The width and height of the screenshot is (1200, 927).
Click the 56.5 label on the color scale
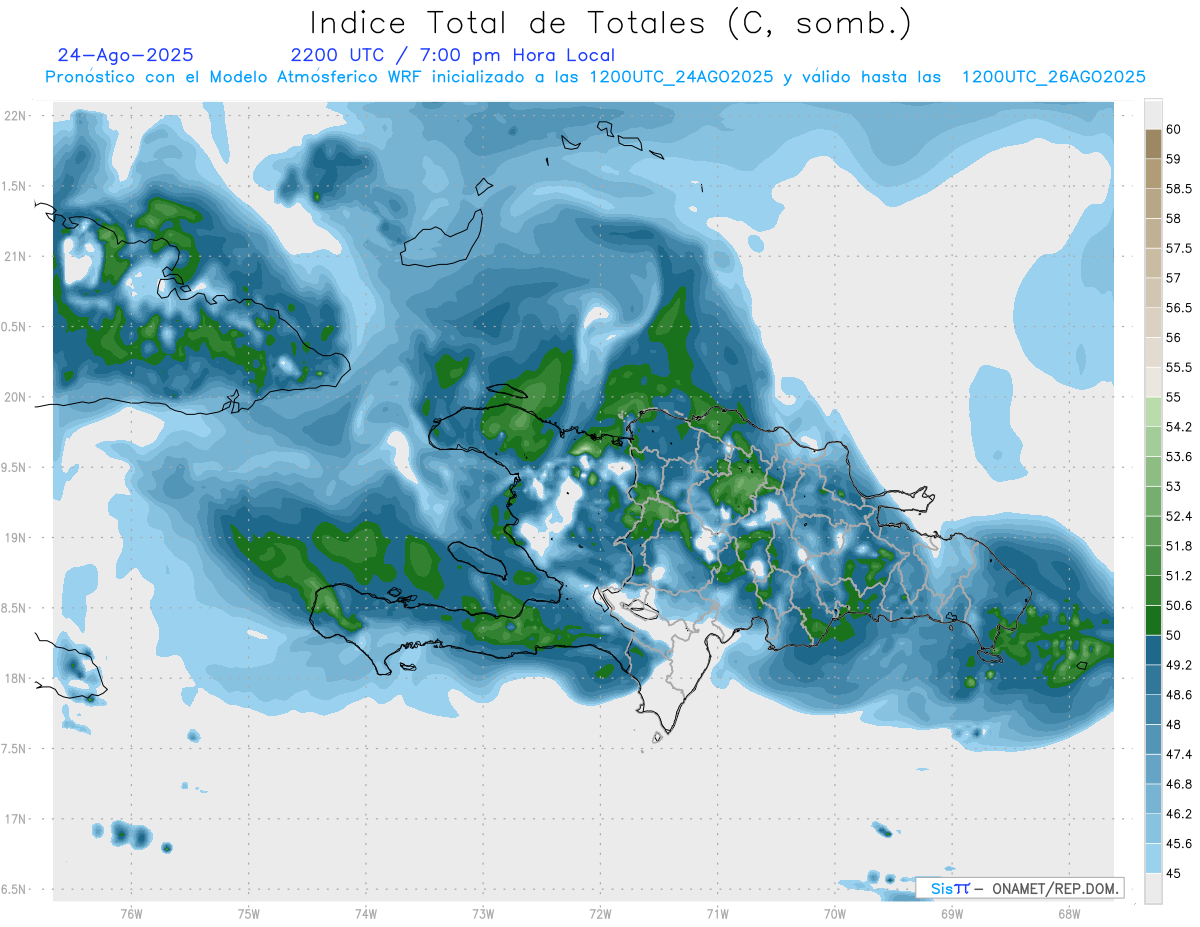(1178, 308)
